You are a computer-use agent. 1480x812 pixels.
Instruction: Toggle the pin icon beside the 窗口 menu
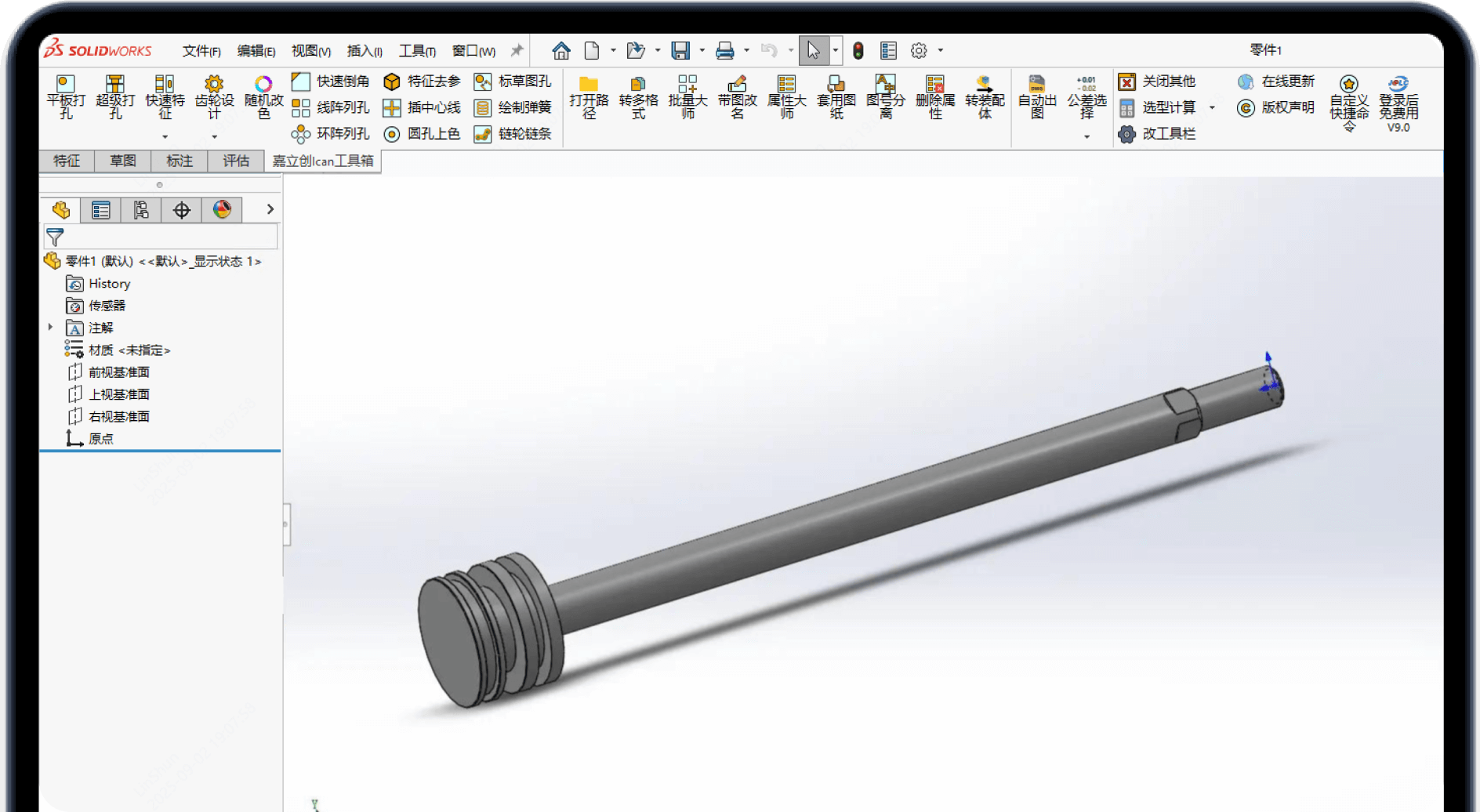click(517, 51)
